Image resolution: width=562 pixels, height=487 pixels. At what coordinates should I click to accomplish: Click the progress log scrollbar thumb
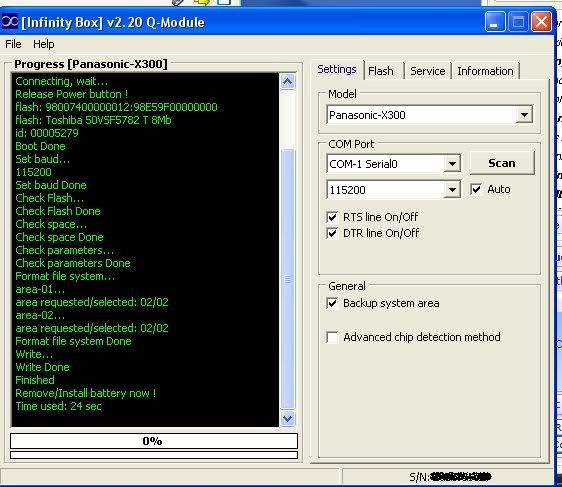click(288, 278)
